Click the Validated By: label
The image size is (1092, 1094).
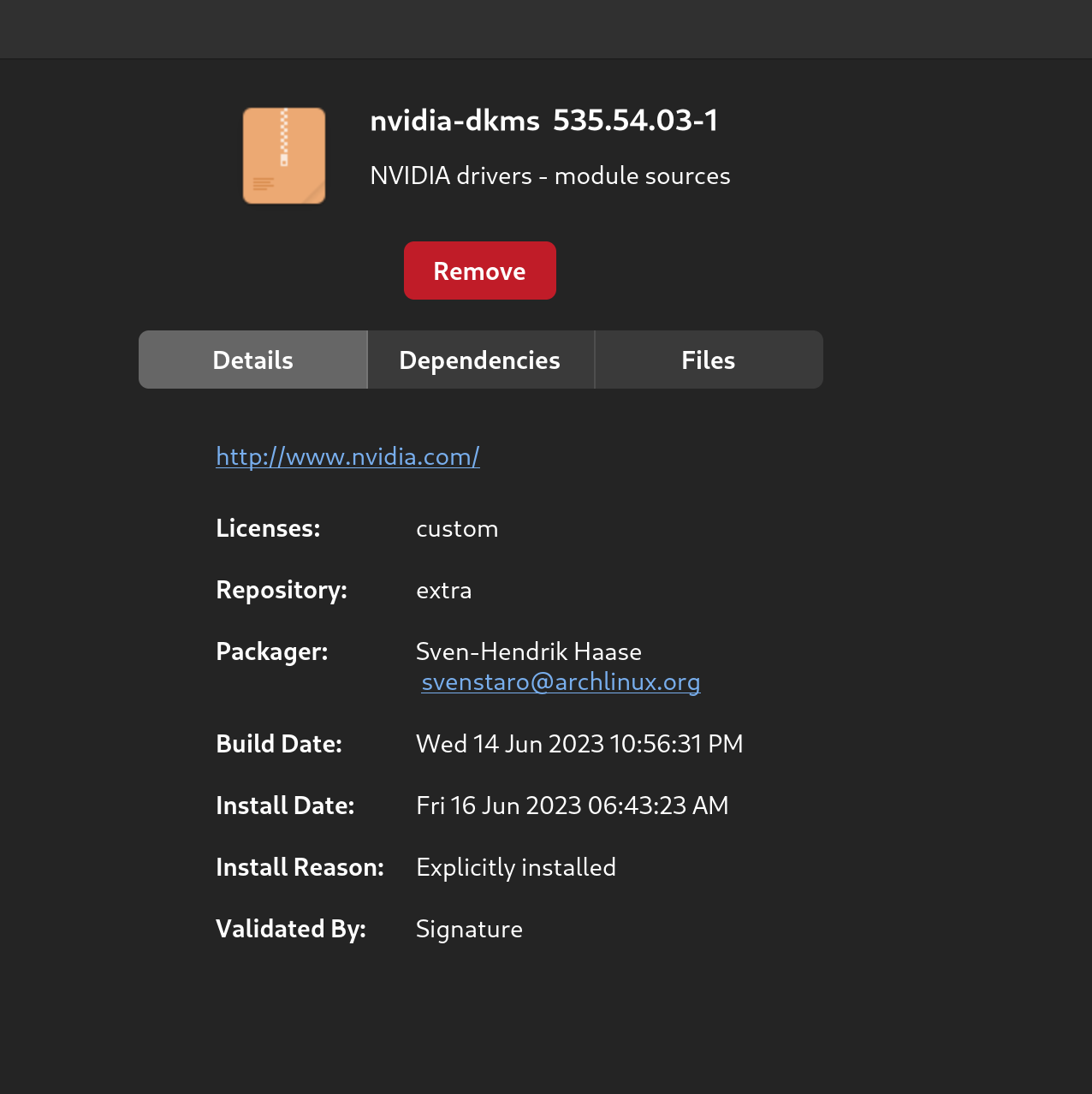click(291, 929)
